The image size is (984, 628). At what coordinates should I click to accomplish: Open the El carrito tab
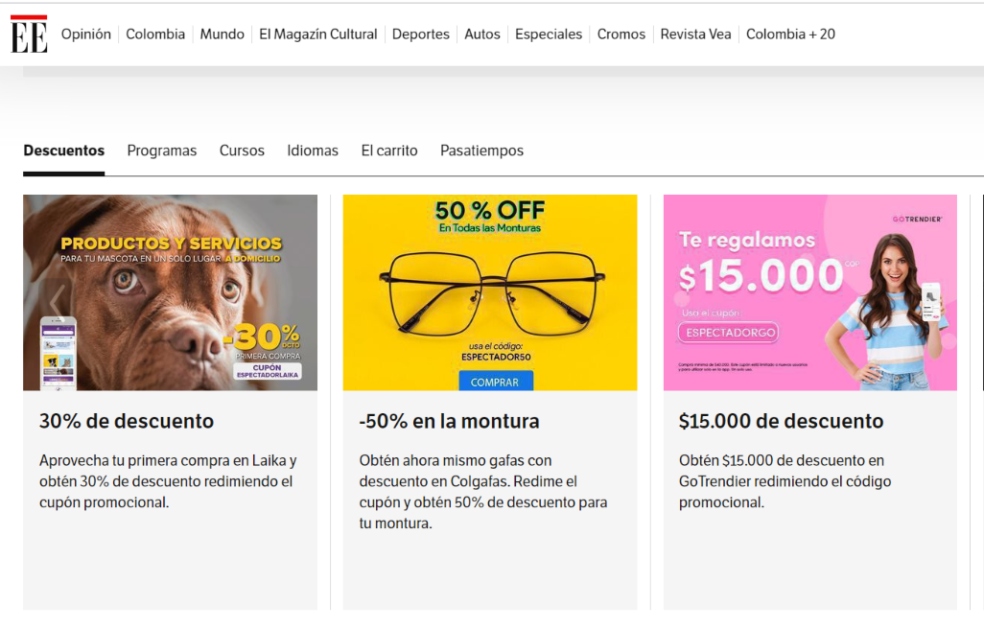coord(389,151)
